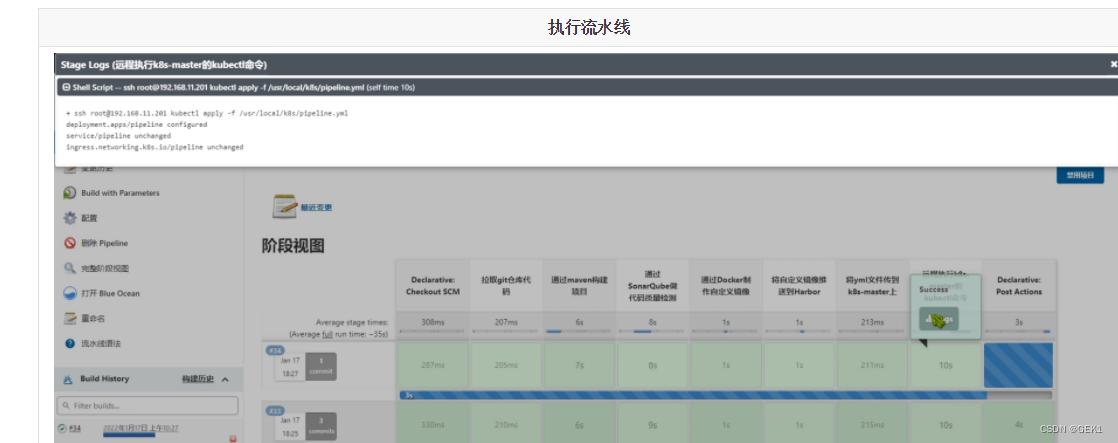Image resolution: width=1118 pixels, height=443 pixels.
Task: Click the 210ms cell of build #33
Action: click(506, 424)
